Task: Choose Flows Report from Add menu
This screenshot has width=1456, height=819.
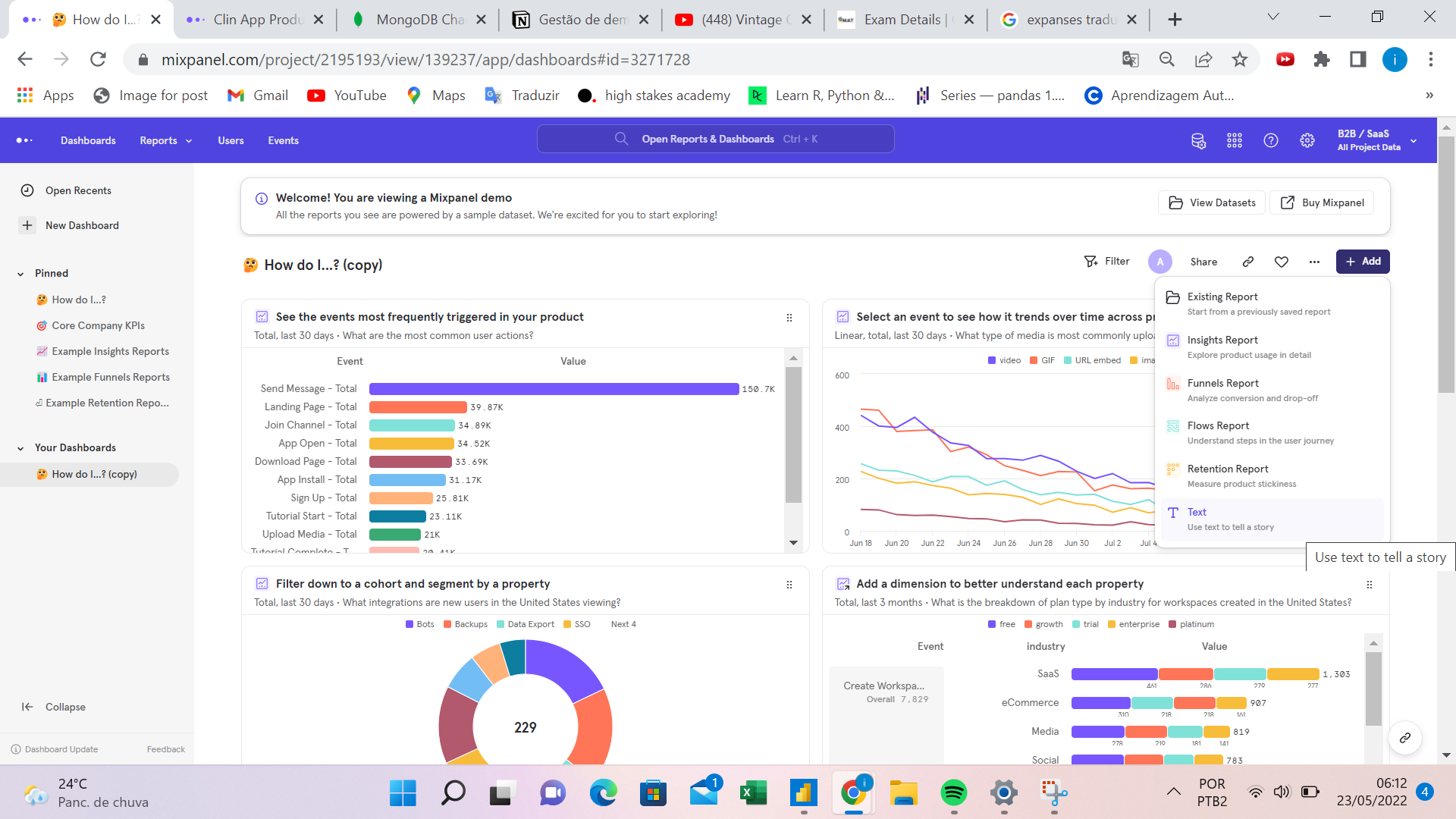Action: coord(1272,432)
